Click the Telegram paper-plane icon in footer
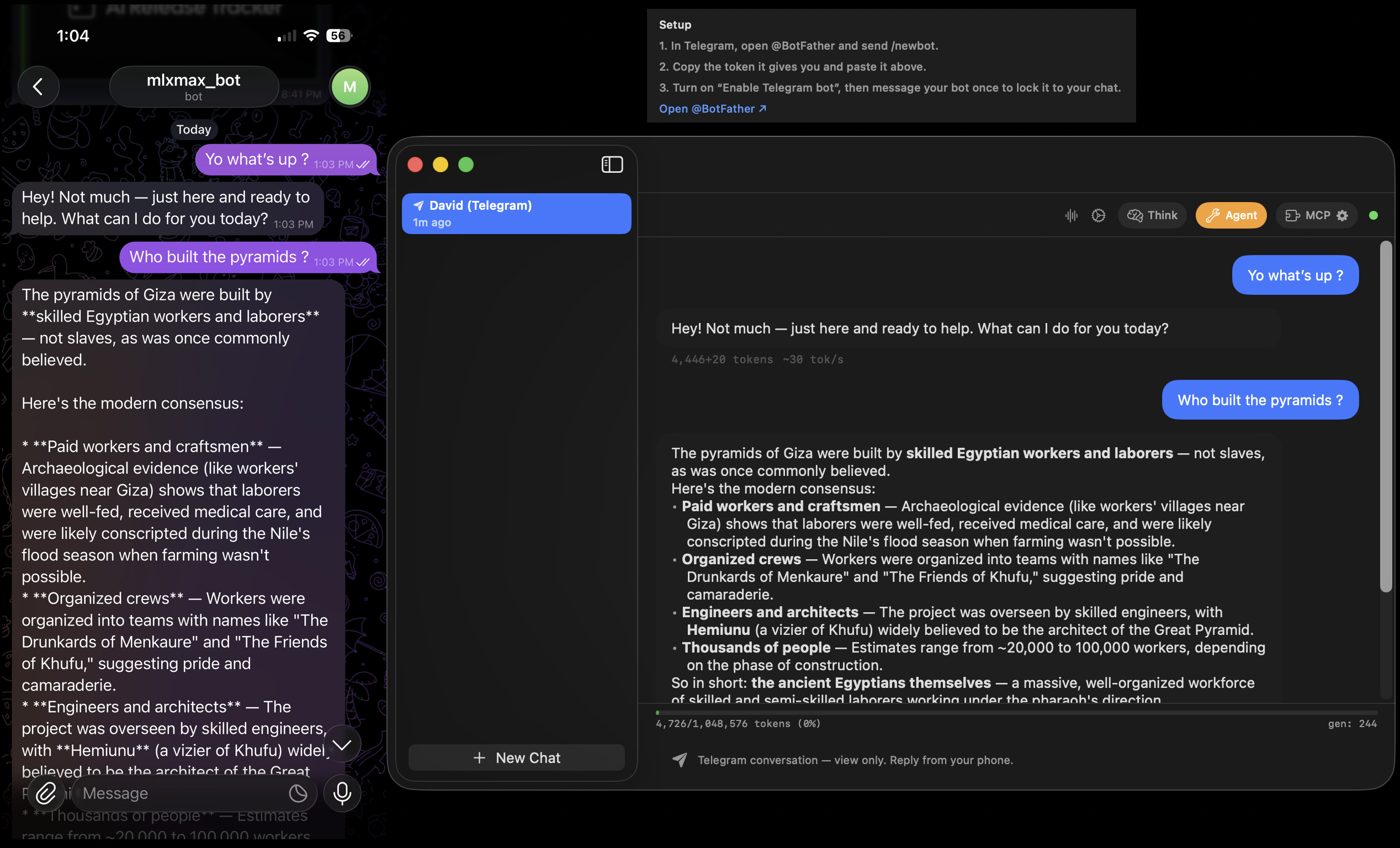The height and width of the screenshot is (848, 1400). [x=680, y=760]
